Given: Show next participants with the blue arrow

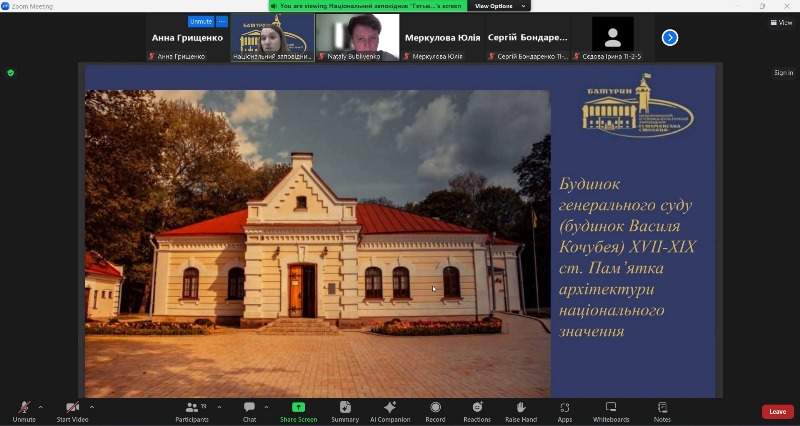Looking at the screenshot, I should pyautogui.click(x=670, y=38).
